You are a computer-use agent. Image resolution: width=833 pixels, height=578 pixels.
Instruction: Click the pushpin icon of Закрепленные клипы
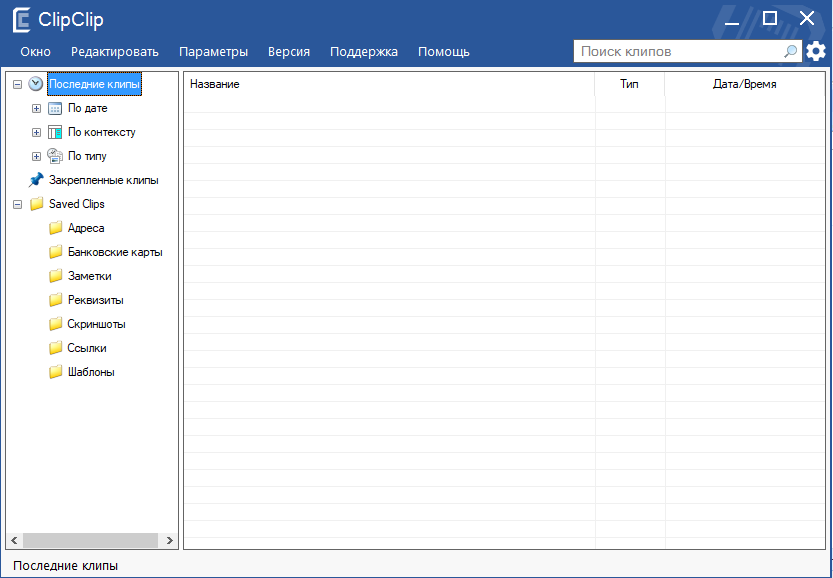[x=36, y=180]
